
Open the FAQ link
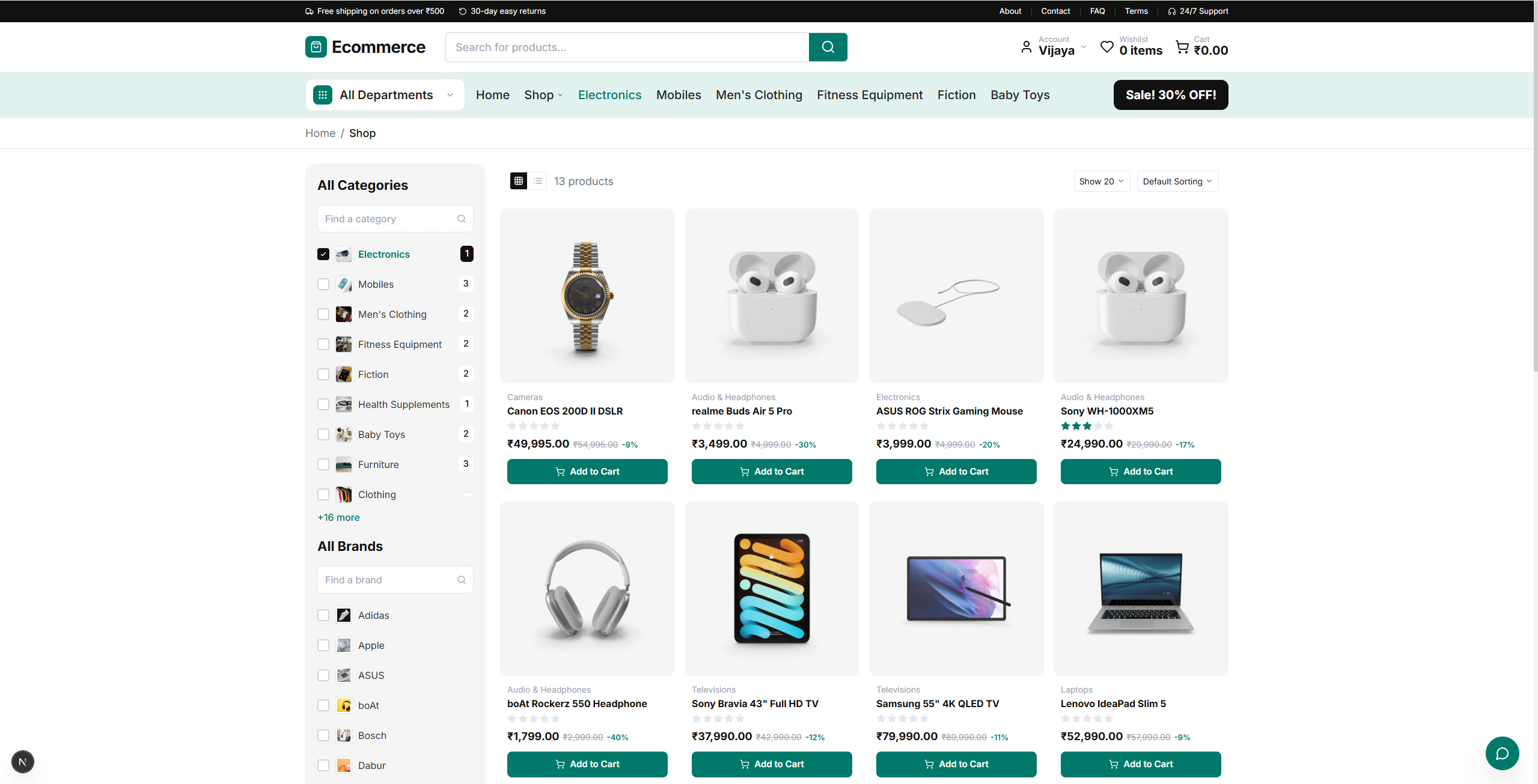(1097, 11)
